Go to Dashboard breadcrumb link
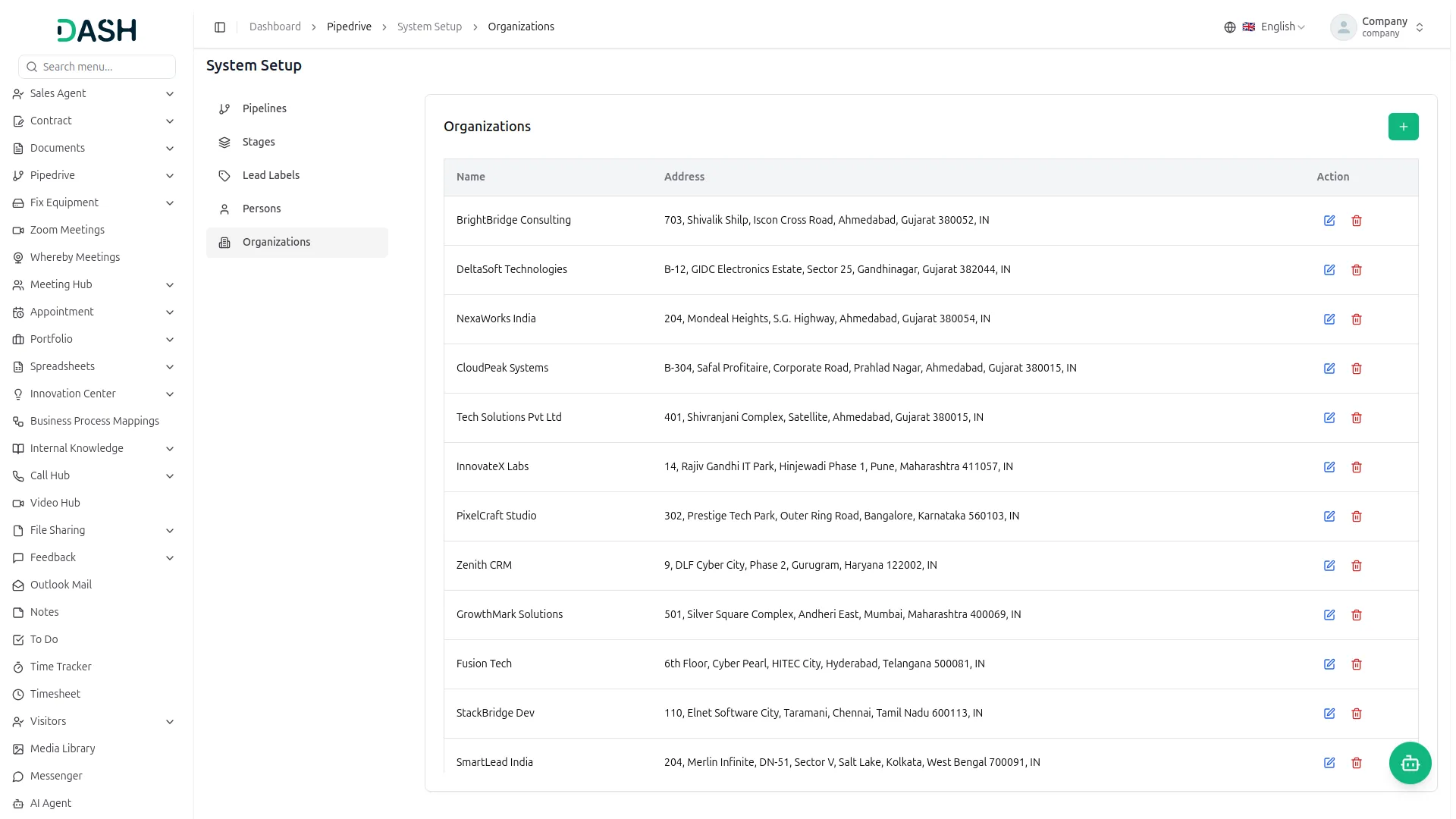Screen dimensions: 1456x819 pyautogui.click(x=275, y=27)
